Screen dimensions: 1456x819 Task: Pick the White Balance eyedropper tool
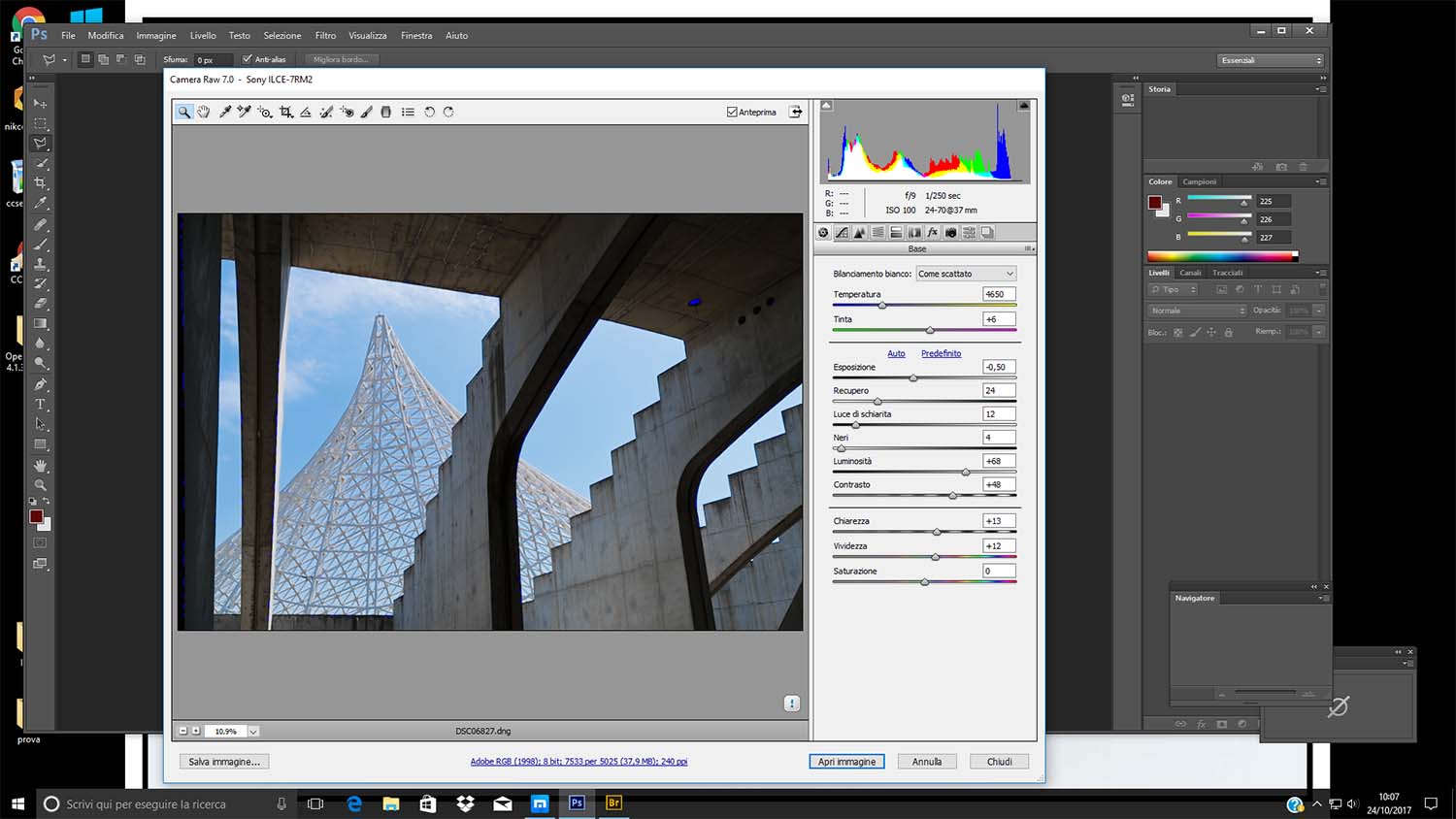click(225, 112)
